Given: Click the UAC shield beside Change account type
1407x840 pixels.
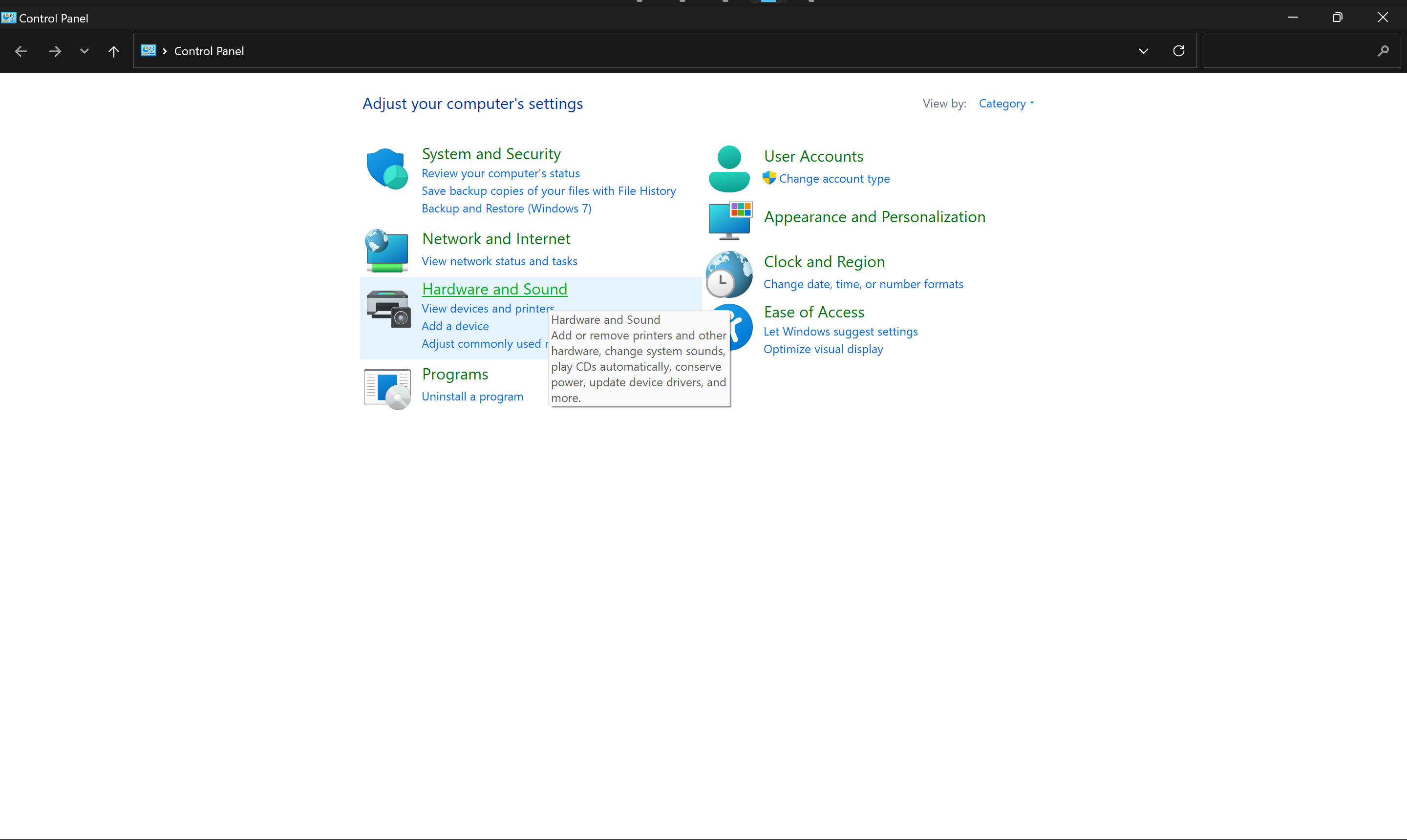Looking at the screenshot, I should (x=769, y=178).
